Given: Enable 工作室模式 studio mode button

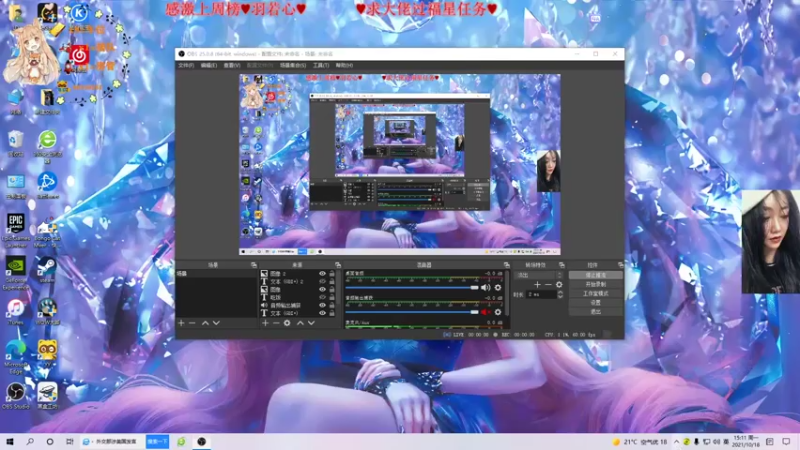Looking at the screenshot, I should 595,293.
